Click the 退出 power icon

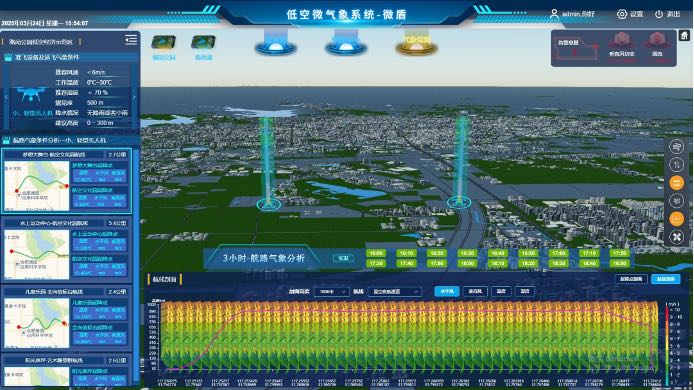[x=659, y=14]
